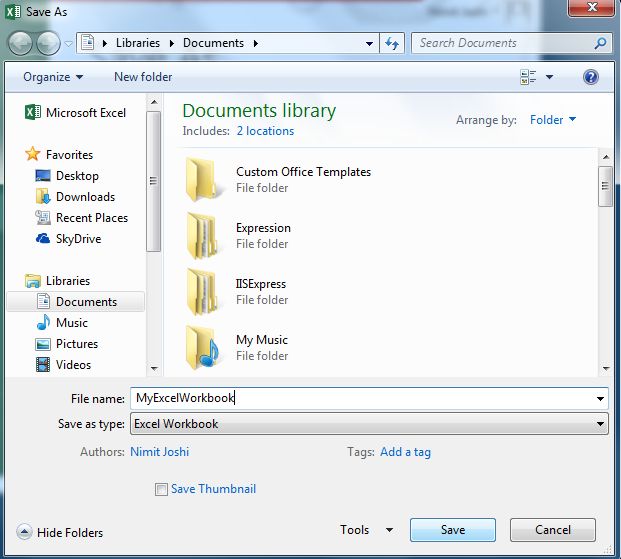Click the 2 locations link
Viewport: 621px width, 559px height.
(265, 131)
